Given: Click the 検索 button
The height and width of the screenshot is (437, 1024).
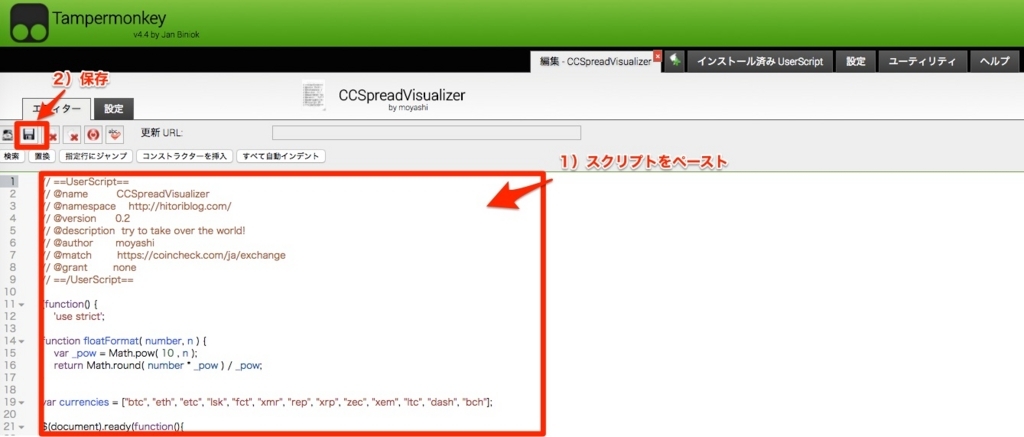Looking at the screenshot, I should [12, 156].
